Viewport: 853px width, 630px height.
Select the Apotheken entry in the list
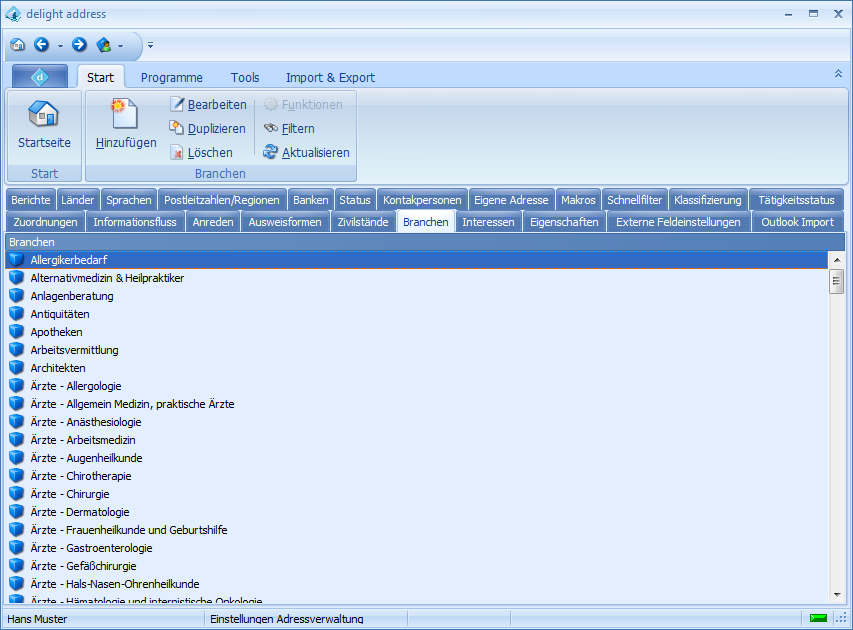pos(56,332)
